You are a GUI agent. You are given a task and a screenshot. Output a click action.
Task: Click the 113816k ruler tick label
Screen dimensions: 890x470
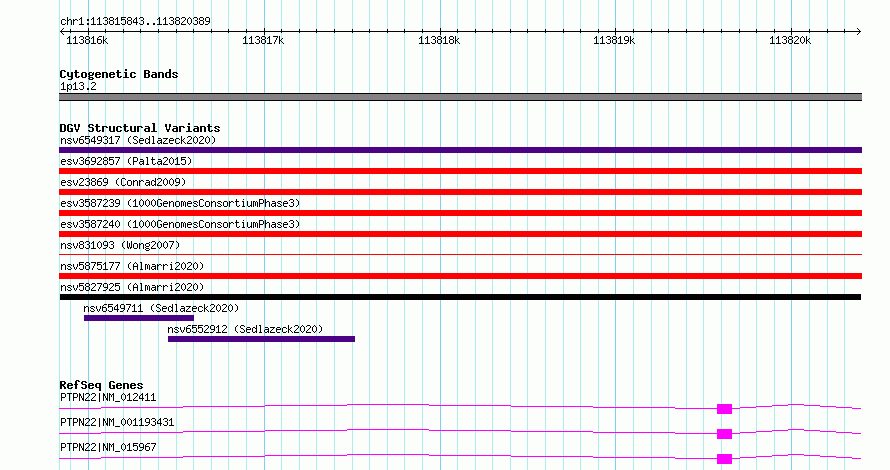pos(87,40)
